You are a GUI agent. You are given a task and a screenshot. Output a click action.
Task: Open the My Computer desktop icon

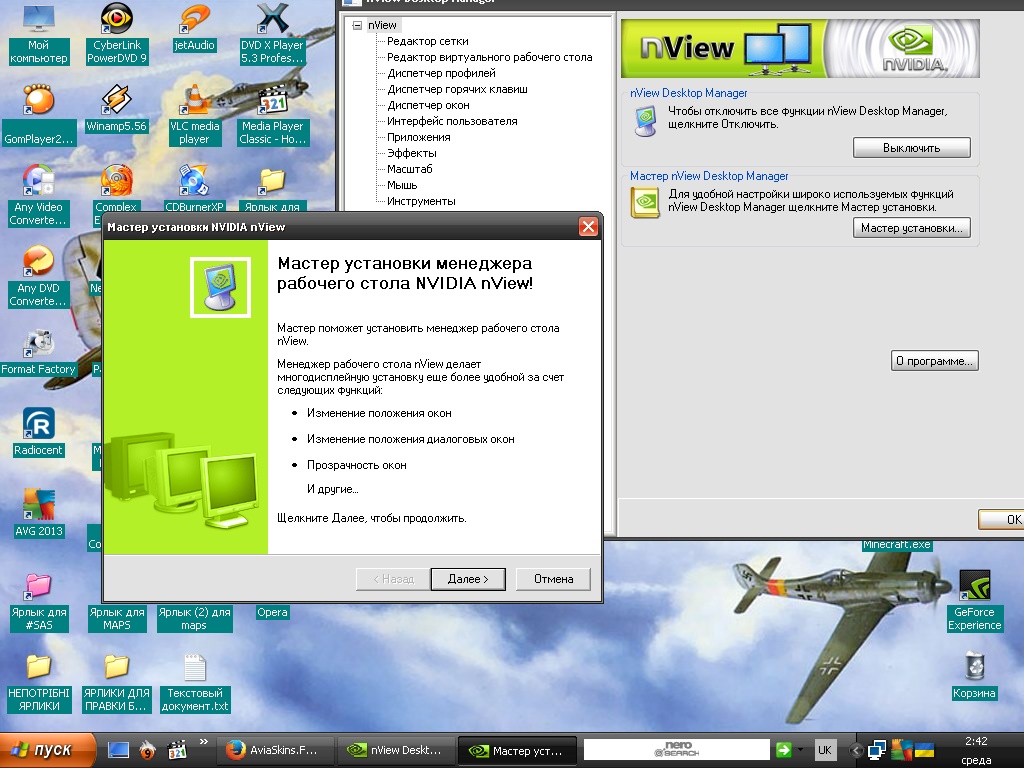[x=39, y=33]
